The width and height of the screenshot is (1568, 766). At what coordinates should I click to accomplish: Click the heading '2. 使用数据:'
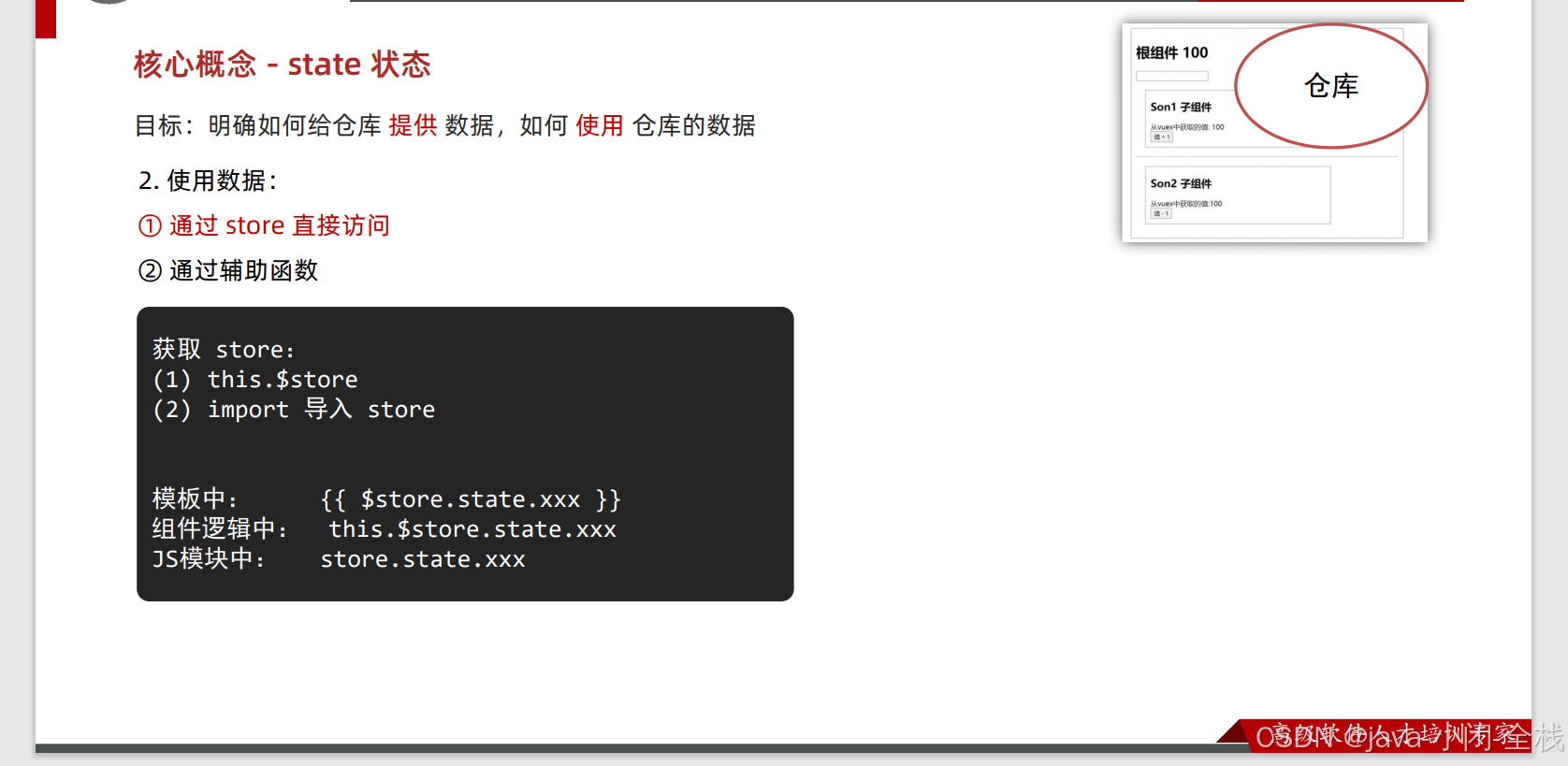point(208,181)
